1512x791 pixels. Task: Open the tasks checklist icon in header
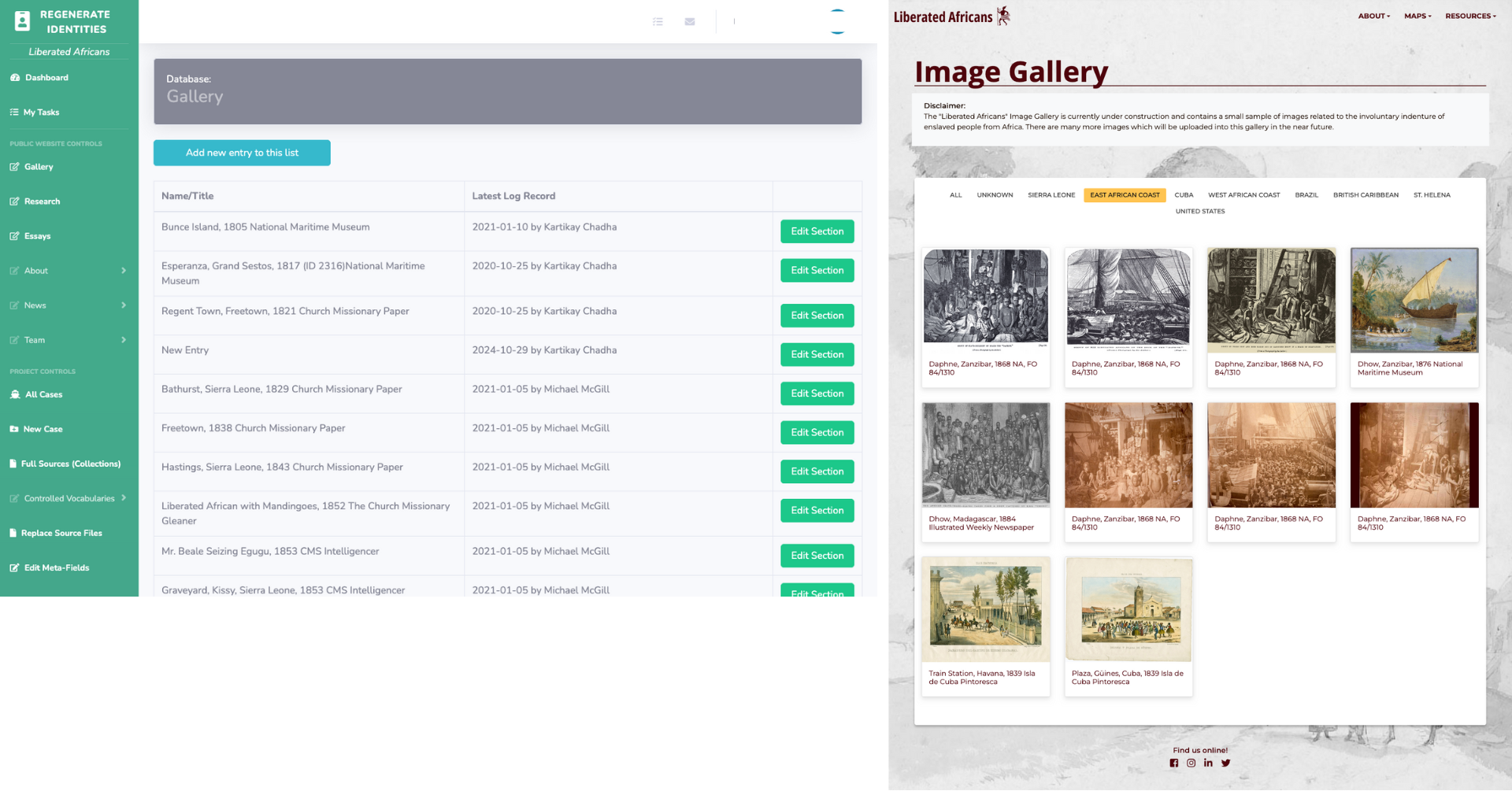pyautogui.click(x=658, y=22)
